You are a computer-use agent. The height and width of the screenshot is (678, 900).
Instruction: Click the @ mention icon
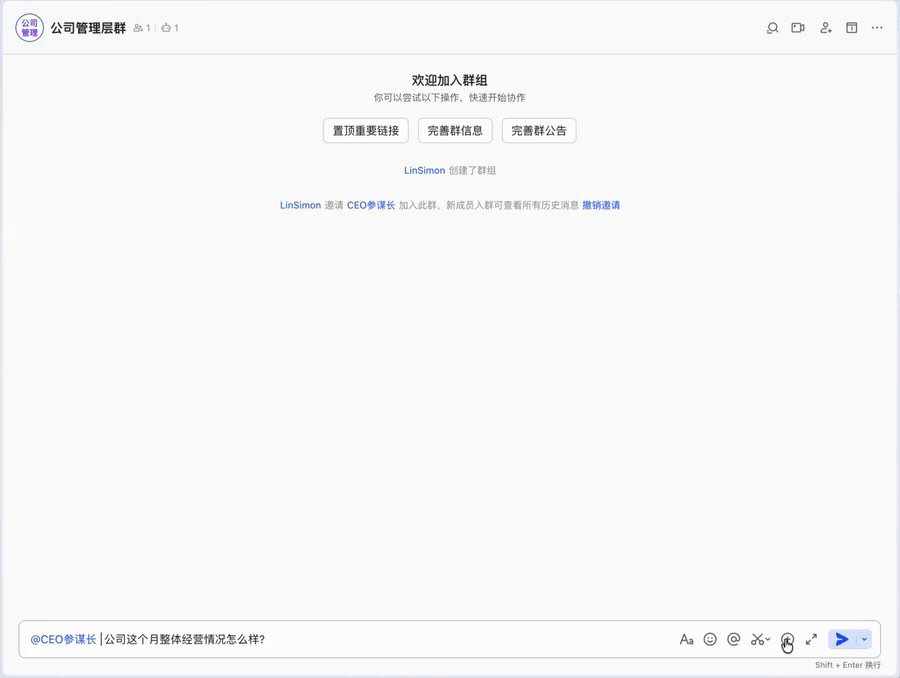(x=734, y=639)
